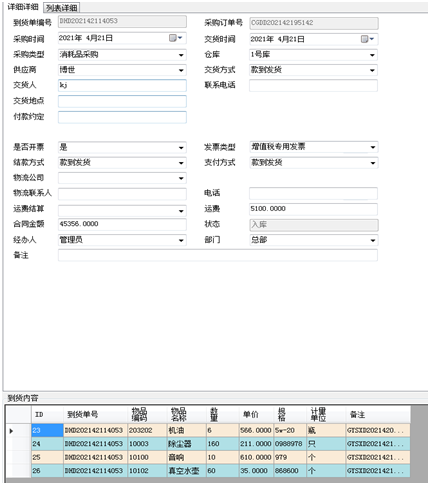Expand the 经办人 dropdown showing 管理员
Screen dimensions: 430x485
point(181,240)
